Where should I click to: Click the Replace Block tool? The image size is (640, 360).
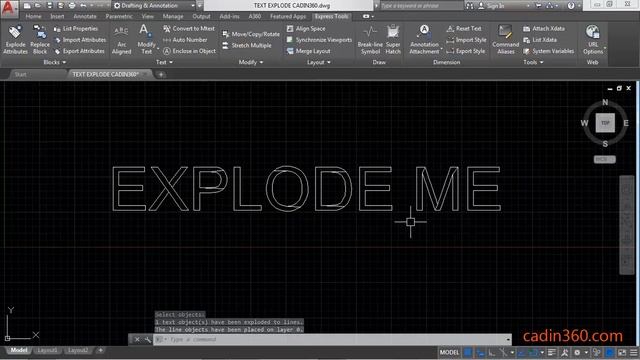pos(40,40)
